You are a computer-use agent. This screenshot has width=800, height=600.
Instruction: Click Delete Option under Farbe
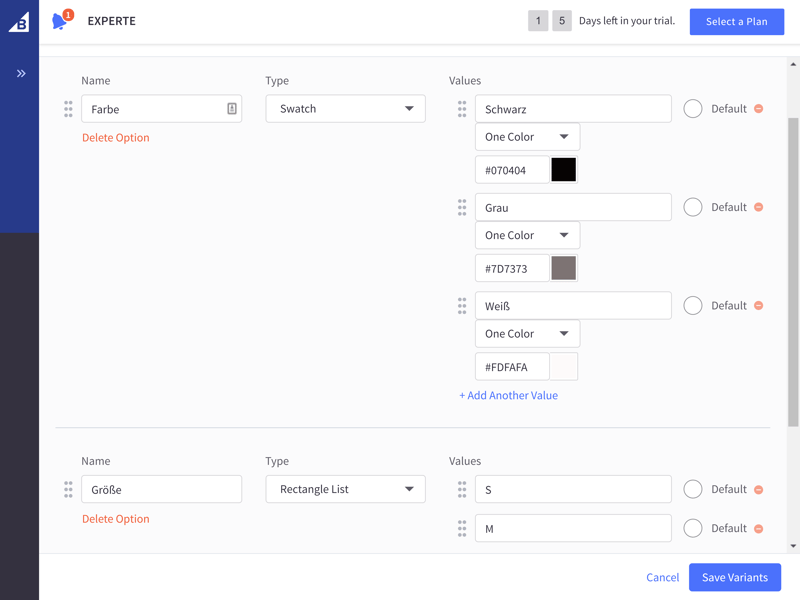pos(116,138)
